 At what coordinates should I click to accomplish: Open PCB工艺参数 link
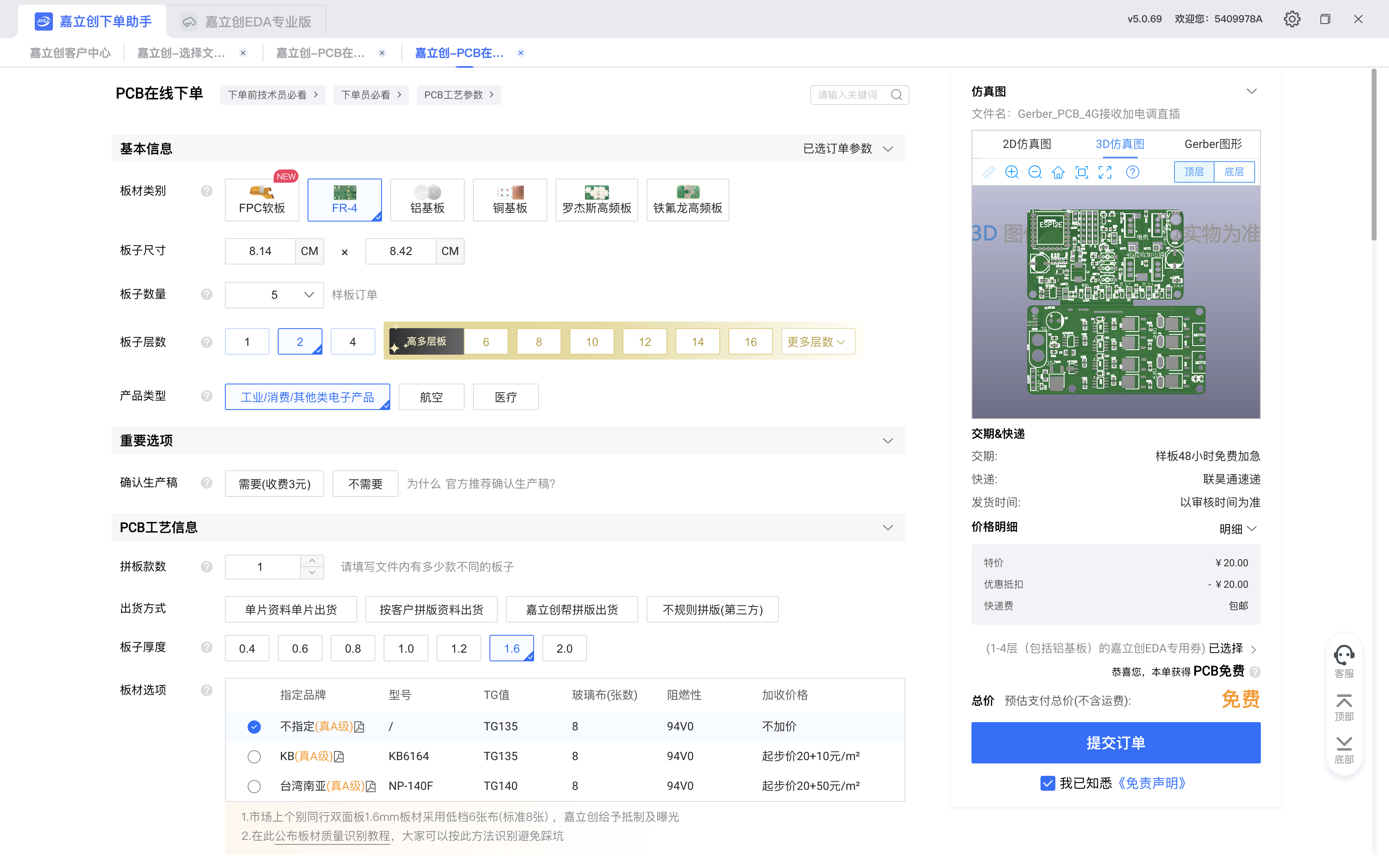pos(458,95)
